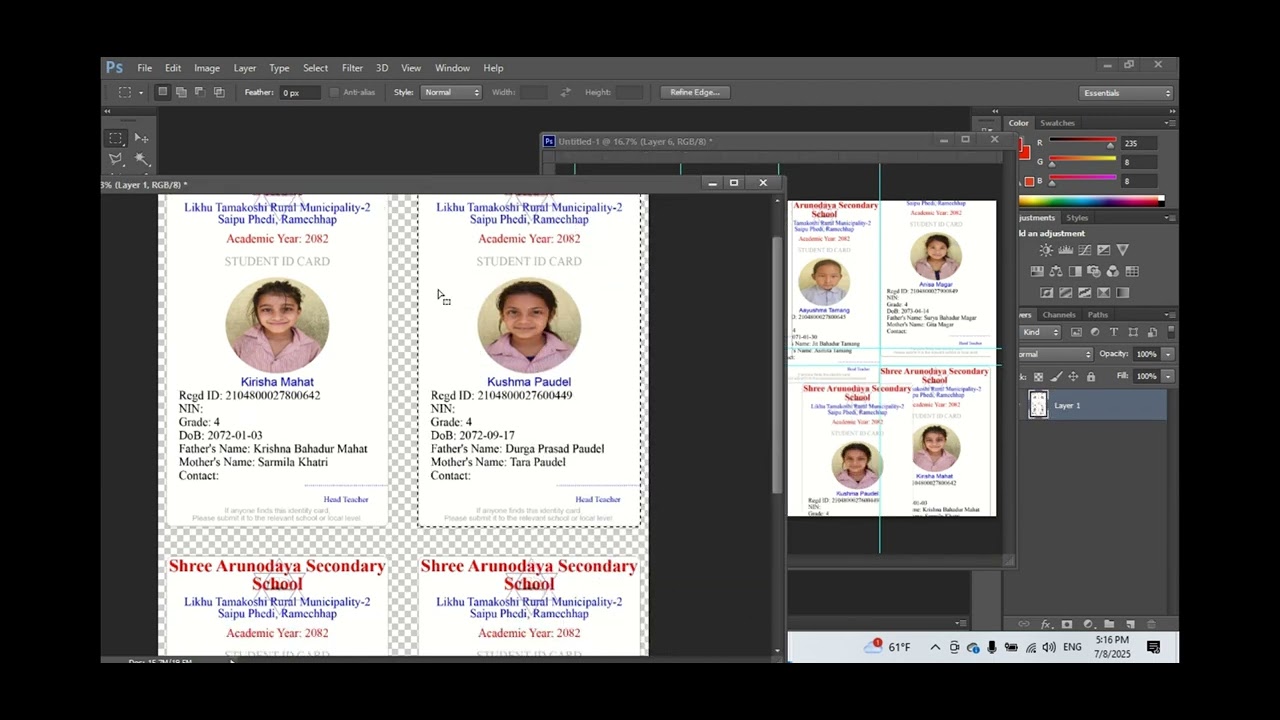
Task: Toggle shape layer filter
Action: pyautogui.click(x=1133, y=332)
